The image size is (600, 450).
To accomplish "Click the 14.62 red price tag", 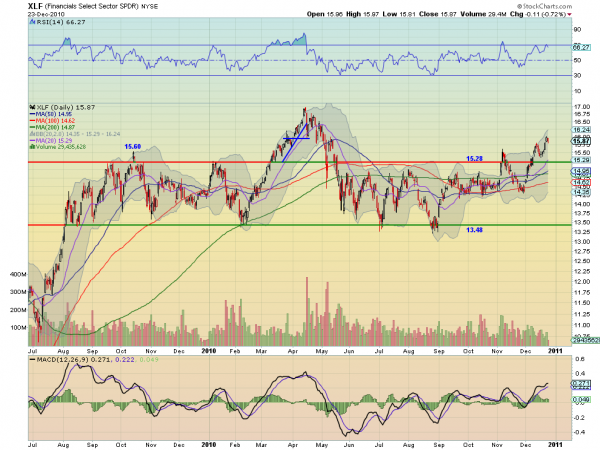I will click(x=582, y=182).
